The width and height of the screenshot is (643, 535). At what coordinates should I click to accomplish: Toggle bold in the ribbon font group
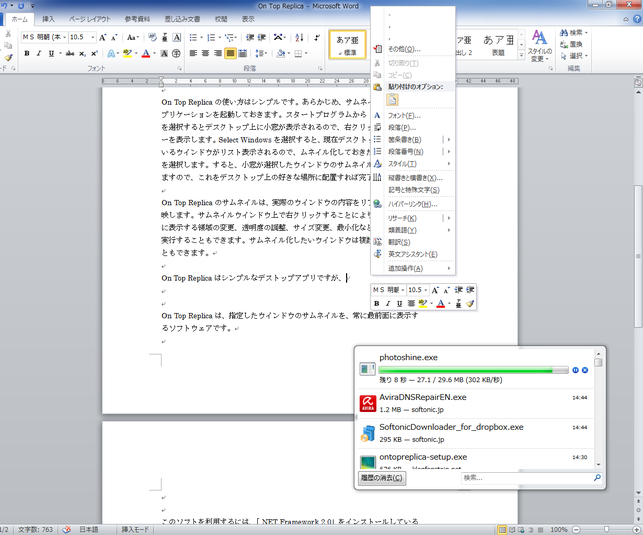coord(27,53)
